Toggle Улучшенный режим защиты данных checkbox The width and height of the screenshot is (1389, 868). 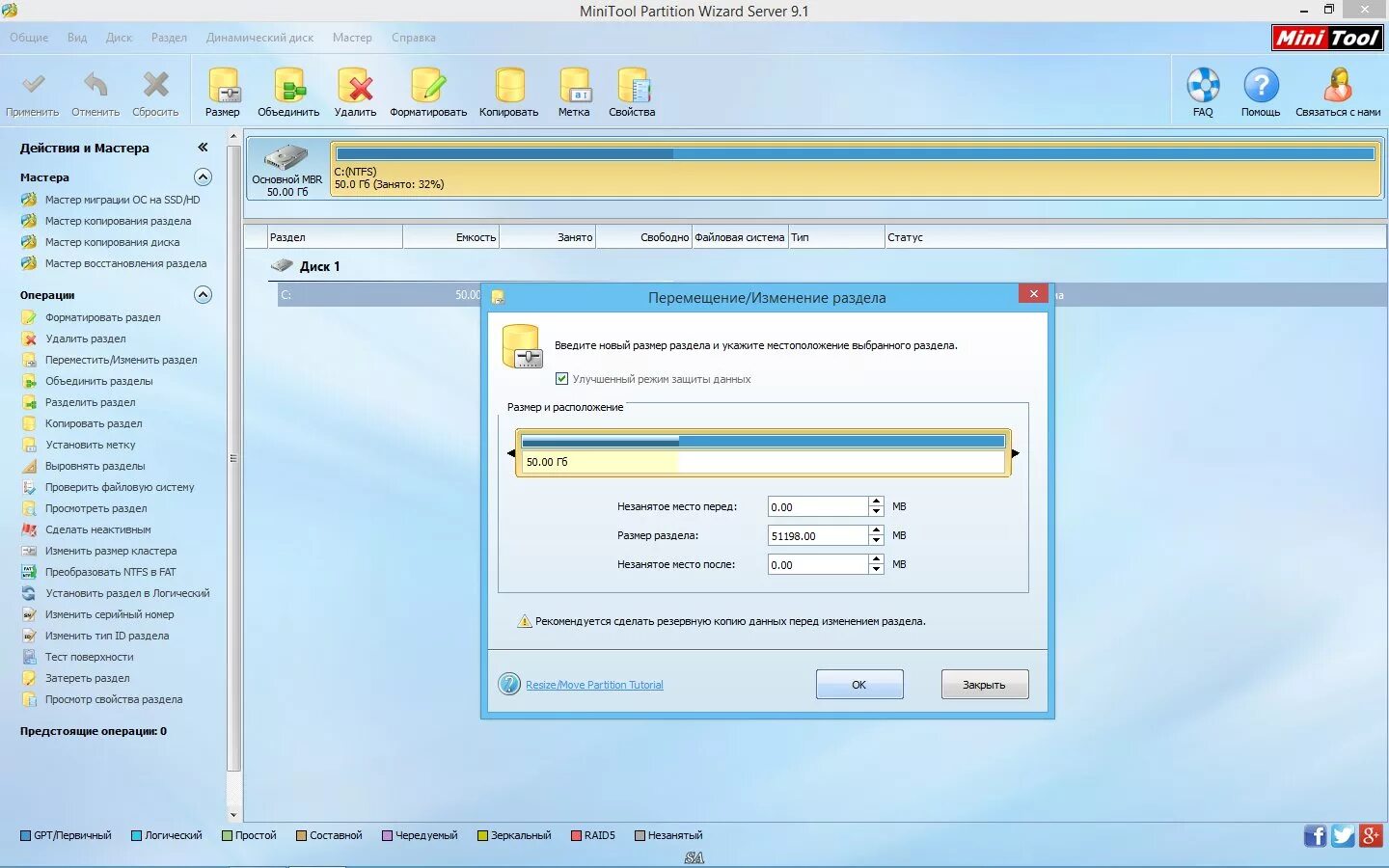561,379
